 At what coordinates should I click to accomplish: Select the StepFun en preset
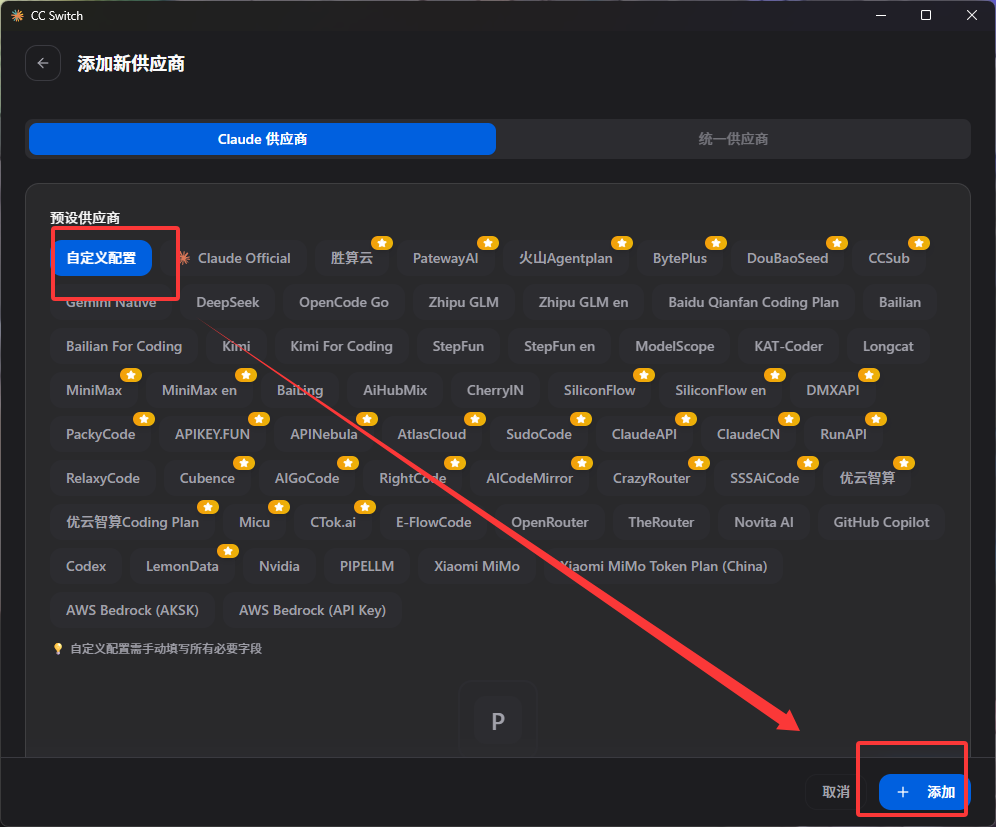point(559,346)
